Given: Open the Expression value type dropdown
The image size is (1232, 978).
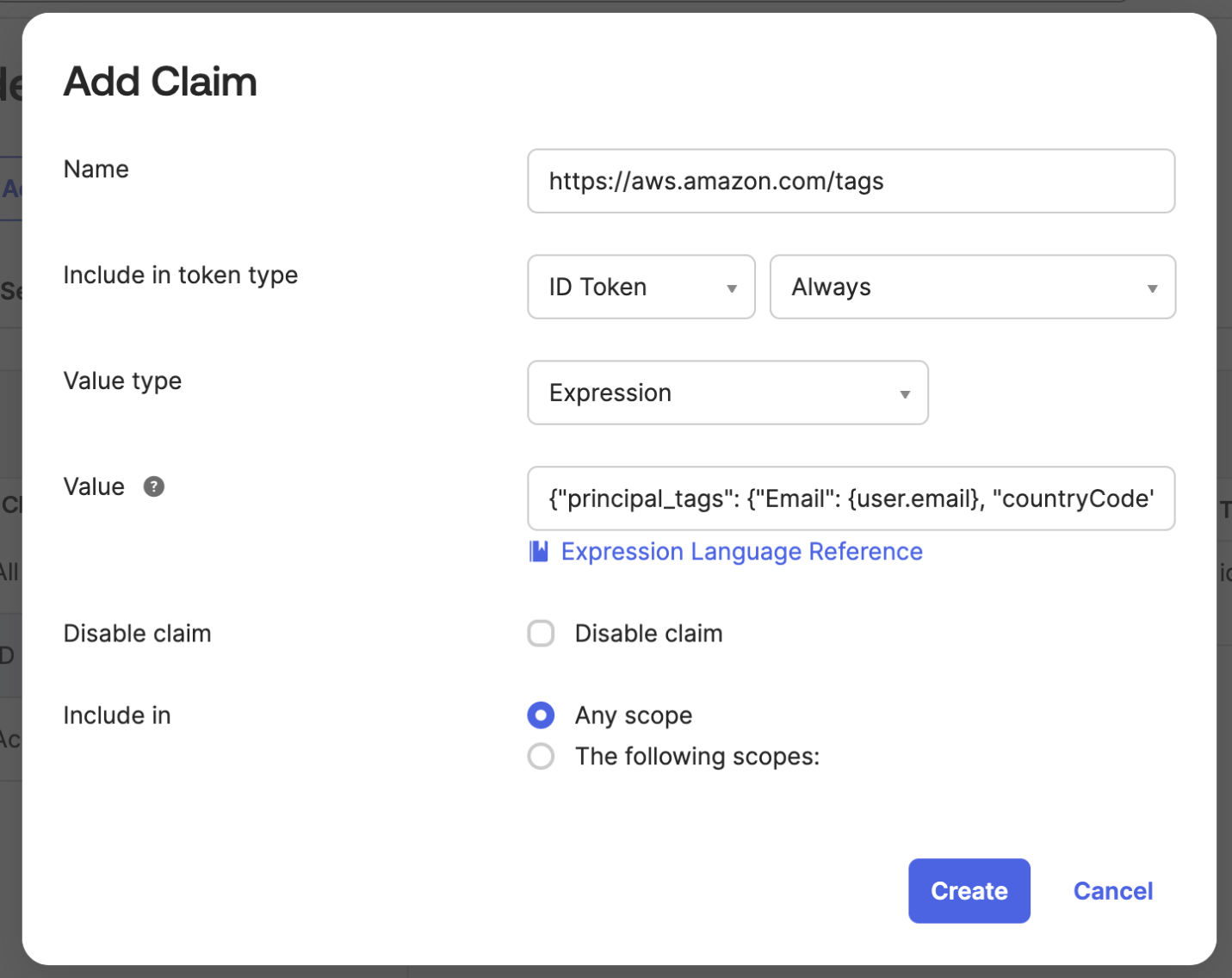Looking at the screenshot, I should click(727, 393).
